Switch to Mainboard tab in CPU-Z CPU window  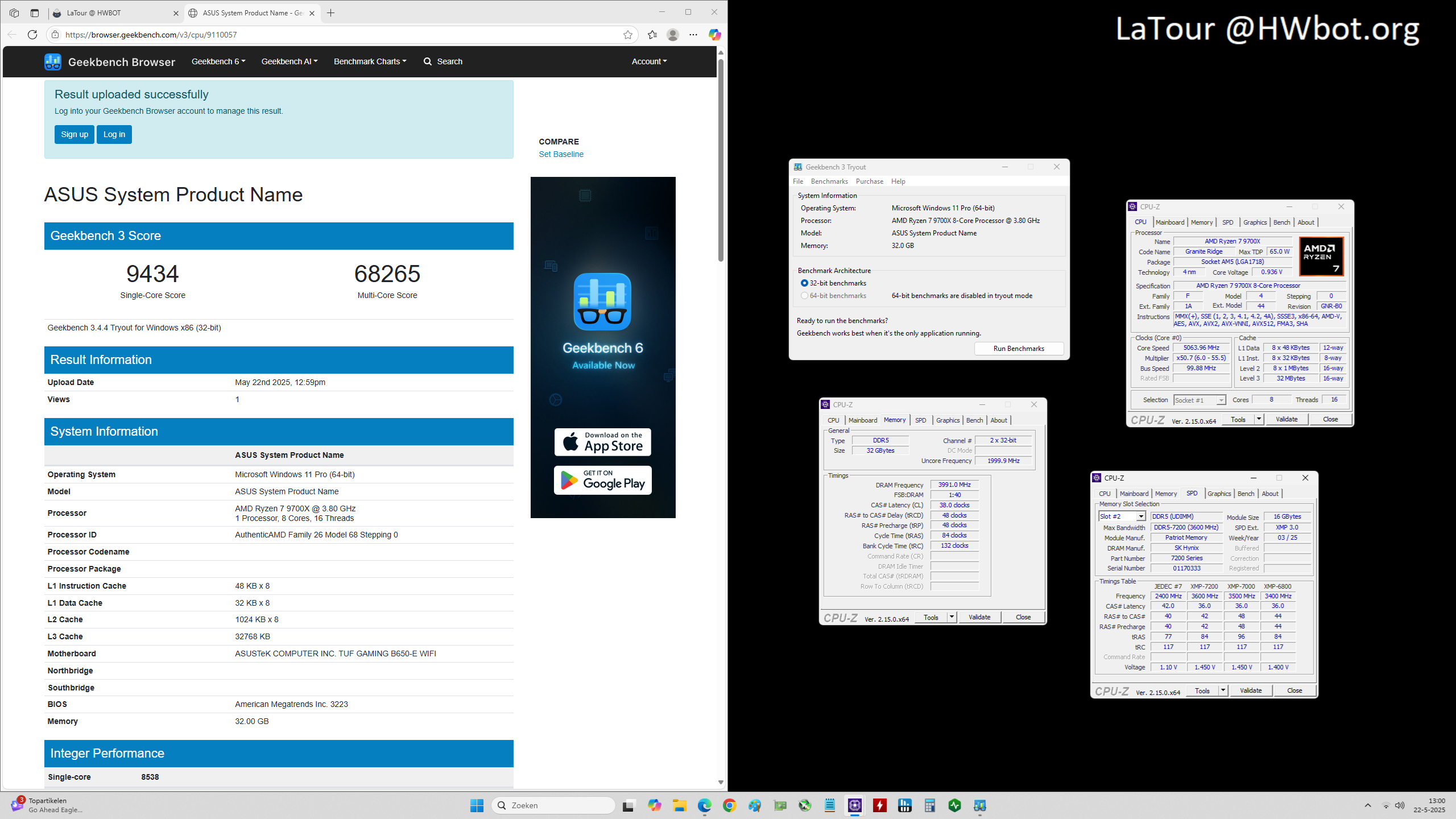[1170, 222]
